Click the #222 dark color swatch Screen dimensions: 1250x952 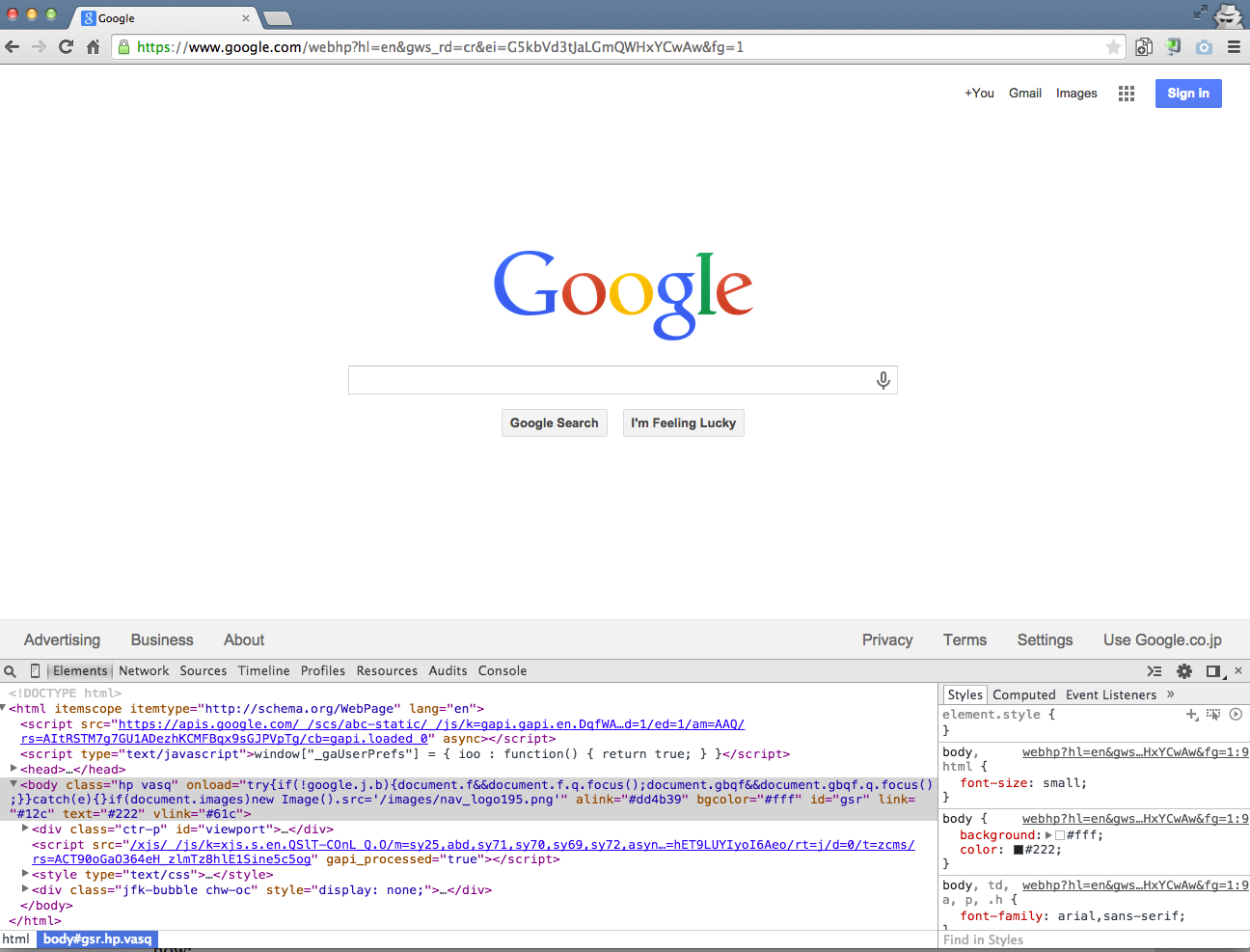pyautogui.click(x=1019, y=850)
